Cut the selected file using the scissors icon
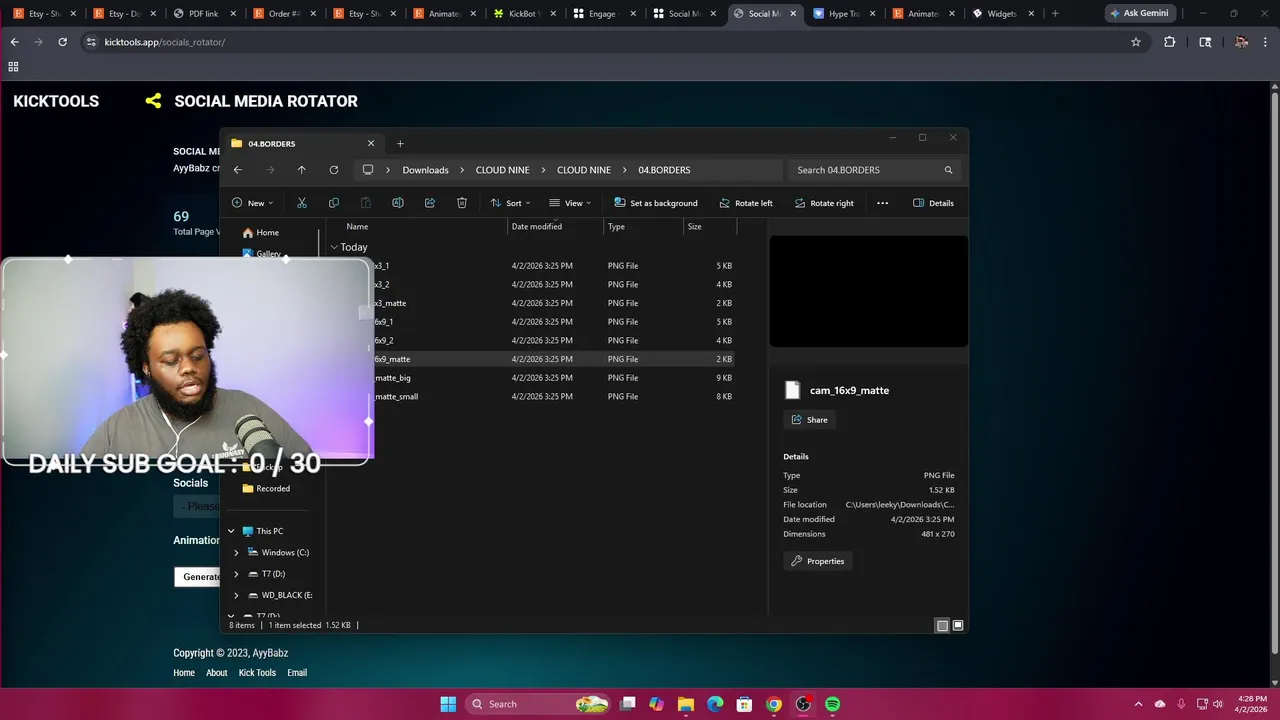This screenshot has width=1280, height=720. coord(301,203)
